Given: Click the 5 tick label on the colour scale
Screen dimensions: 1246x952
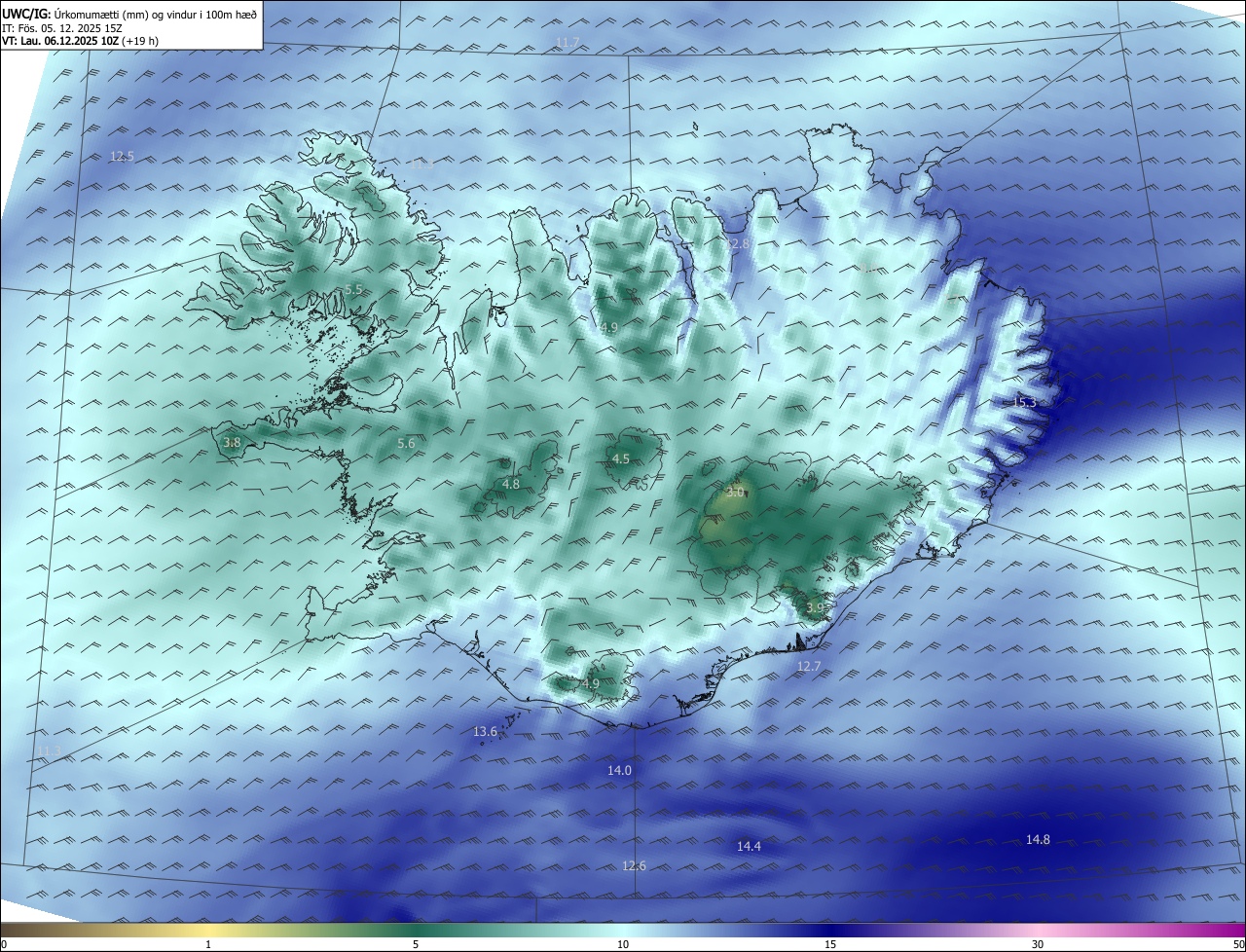Looking at the screenshot, I should (416, 944).
